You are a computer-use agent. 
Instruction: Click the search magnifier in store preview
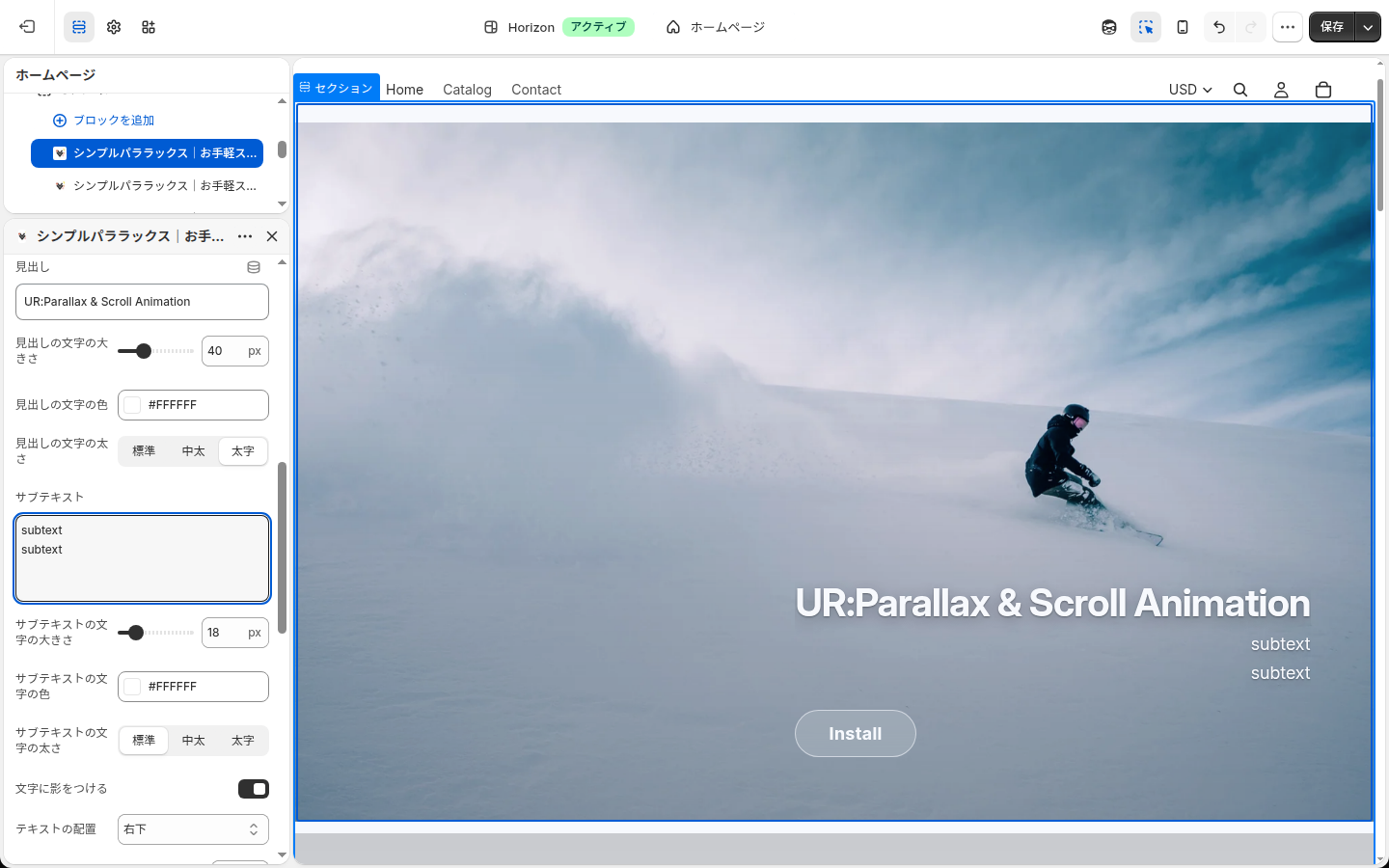coord(1240,90)
